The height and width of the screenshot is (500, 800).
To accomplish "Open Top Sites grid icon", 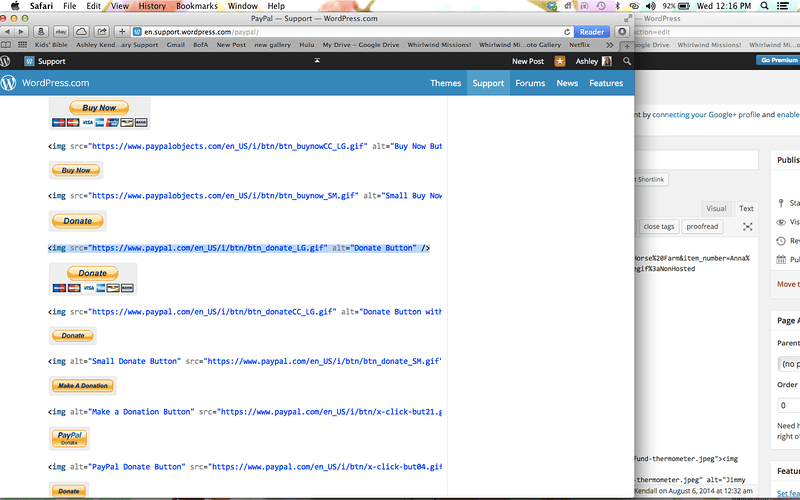I will pos(22,45).
